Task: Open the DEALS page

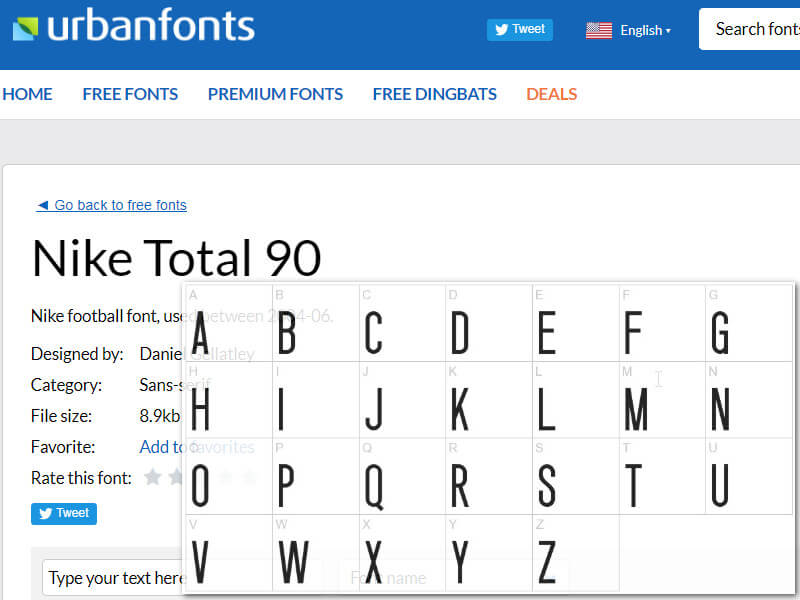Action: coord(551,94)
